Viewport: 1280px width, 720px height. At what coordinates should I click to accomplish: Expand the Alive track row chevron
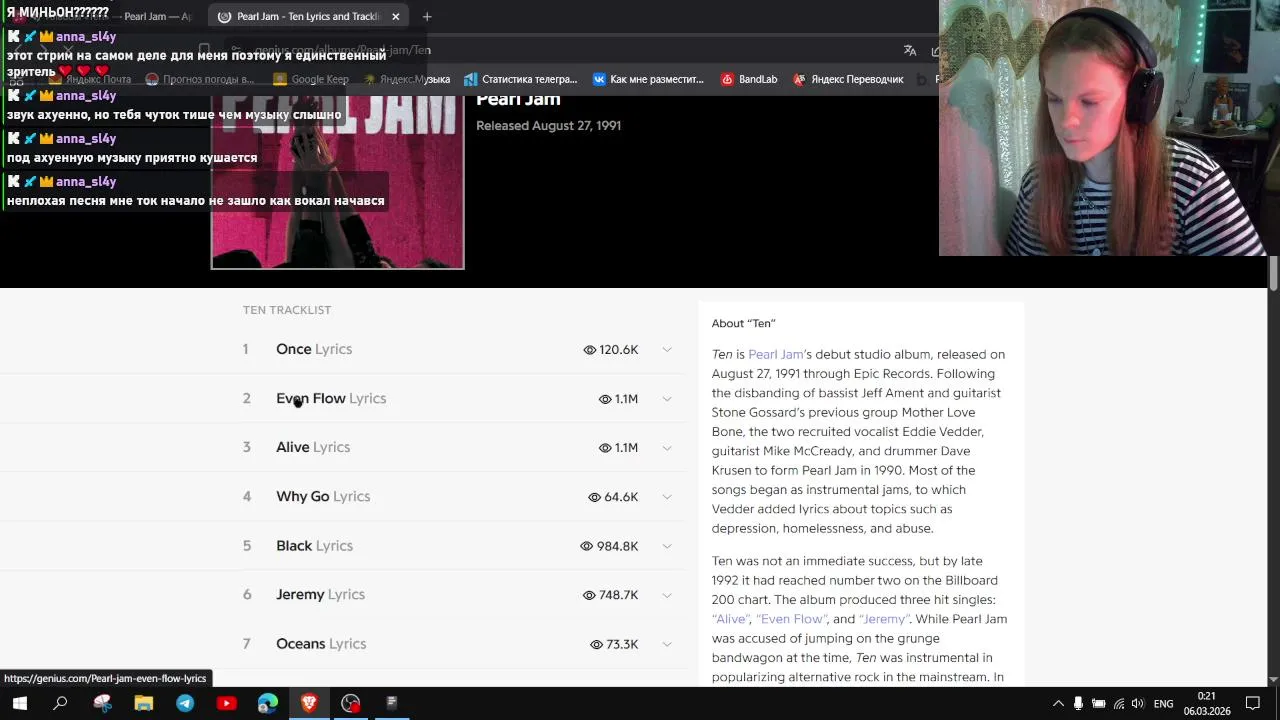click(x=667, y=448)
